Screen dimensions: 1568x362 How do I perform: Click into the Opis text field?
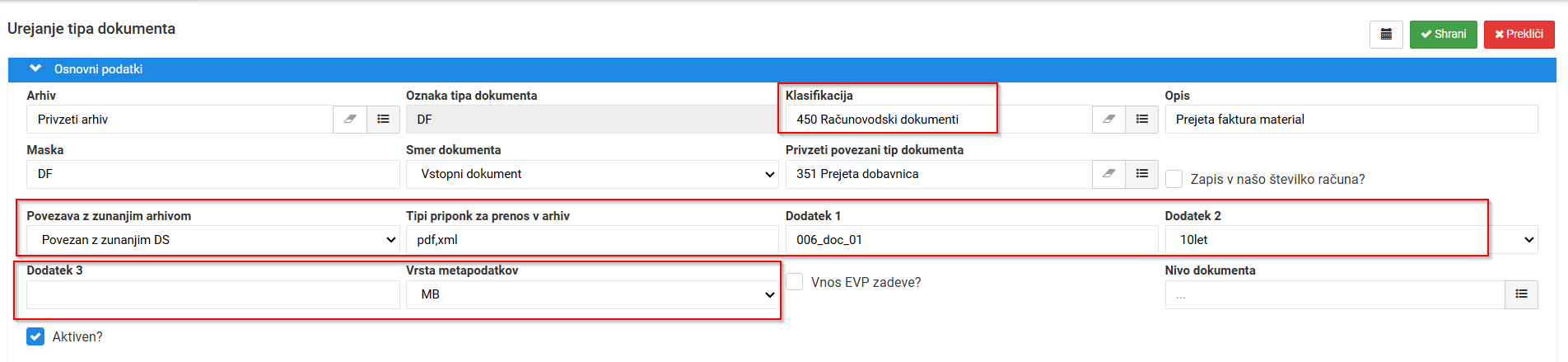(1351, 120)
